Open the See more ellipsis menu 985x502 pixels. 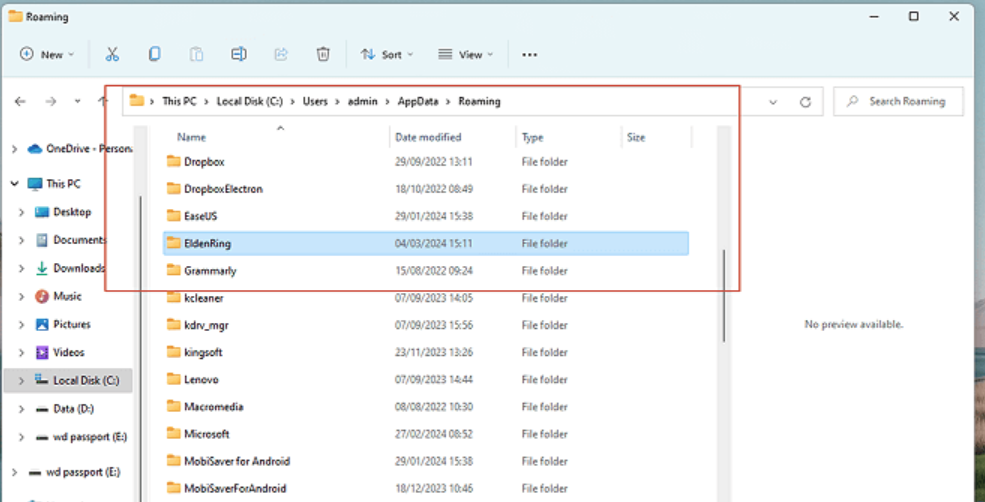[530, 54]
